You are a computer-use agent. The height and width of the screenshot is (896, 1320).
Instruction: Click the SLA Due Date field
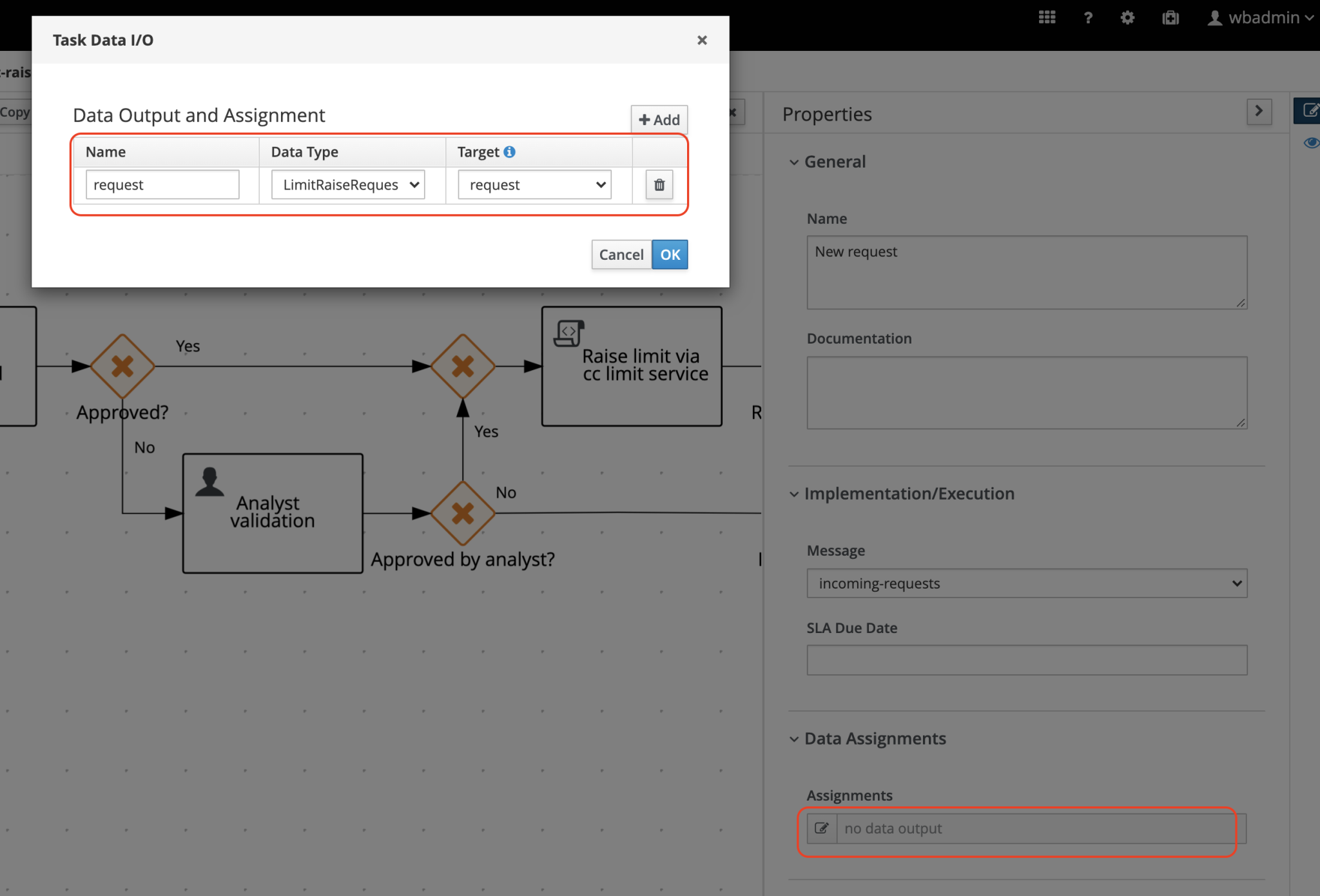click(1027, 660)
